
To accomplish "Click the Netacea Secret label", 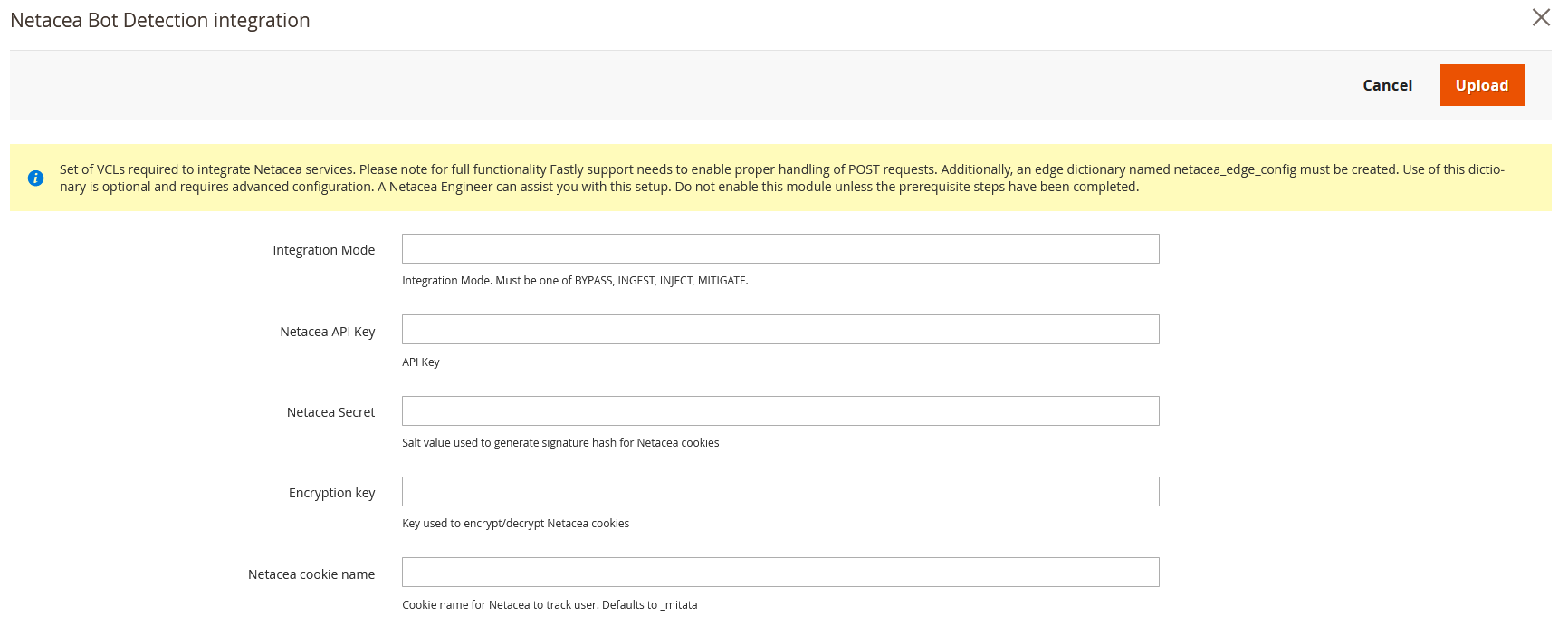I will (x=330, y=412).
